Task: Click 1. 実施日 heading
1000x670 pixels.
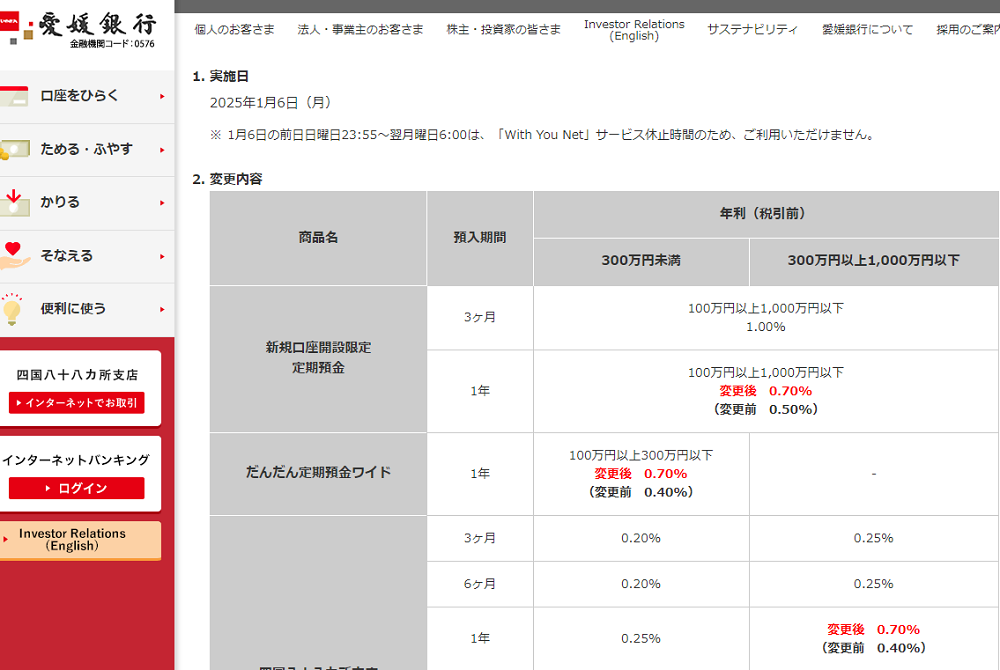Action: click(x=221, y=76)
